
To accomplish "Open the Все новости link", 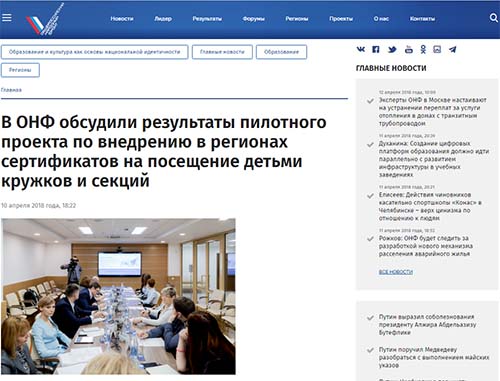I will [396, 272].
